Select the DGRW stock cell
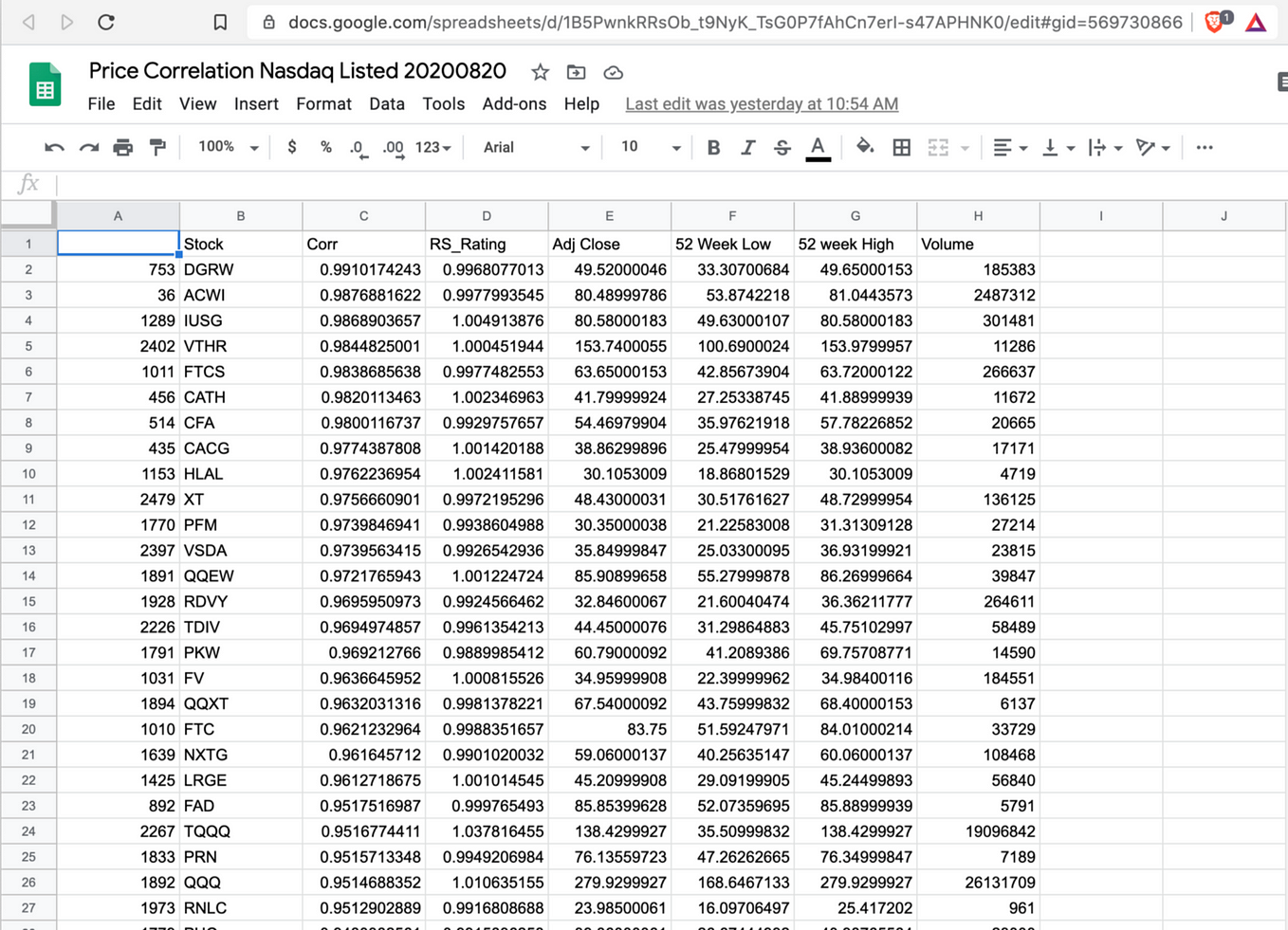 [241, 269]
